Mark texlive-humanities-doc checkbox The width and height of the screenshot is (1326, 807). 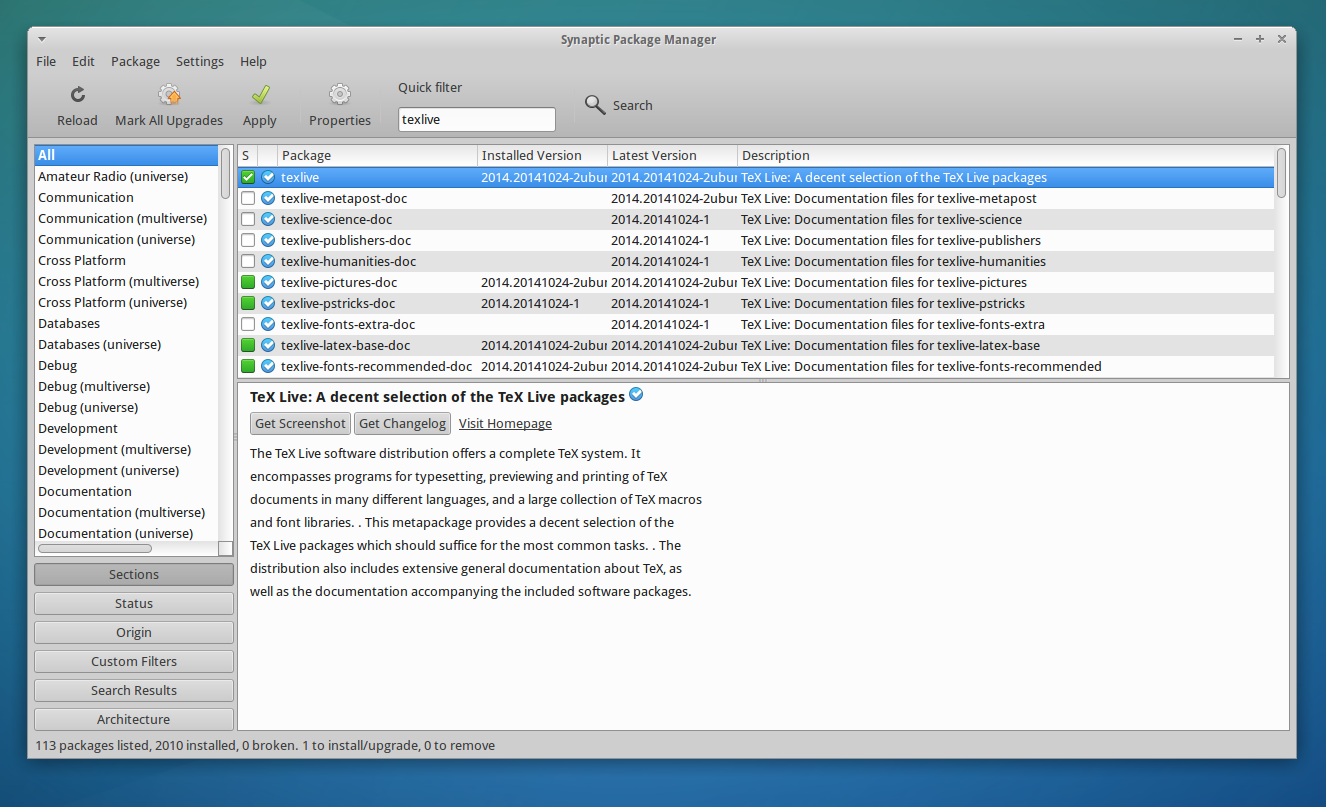pos(248,261)
